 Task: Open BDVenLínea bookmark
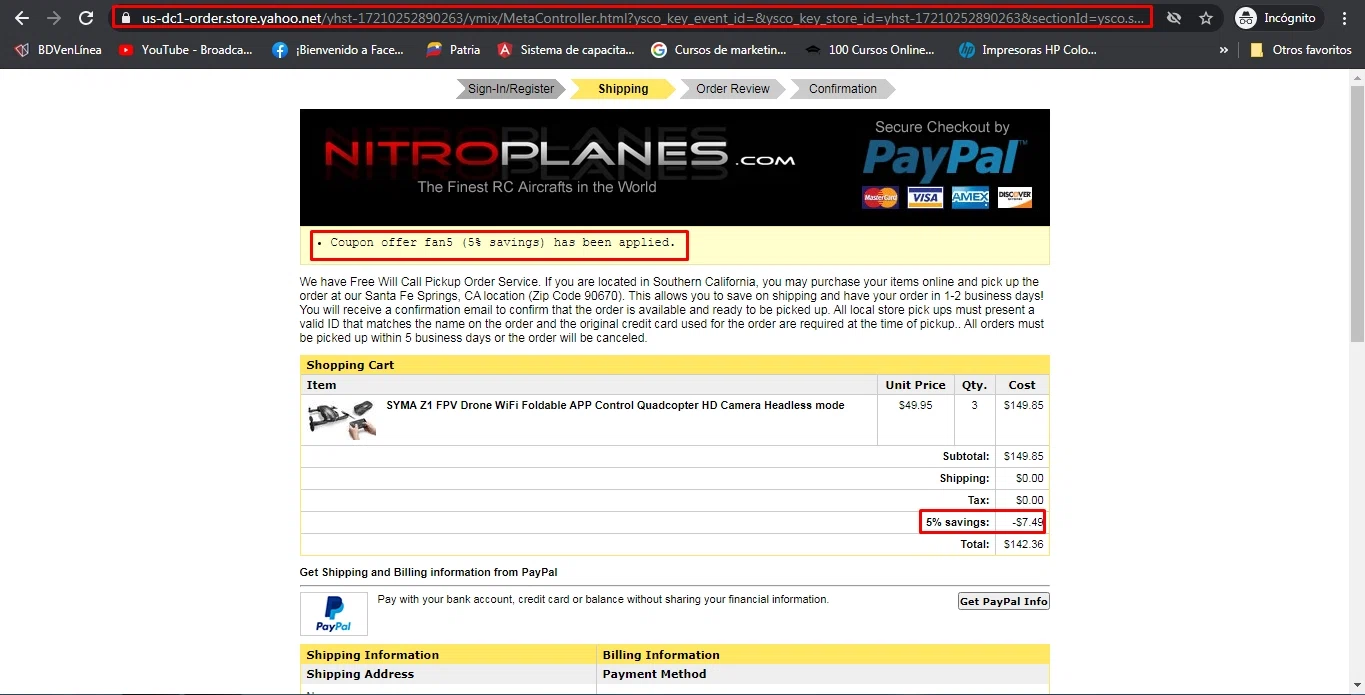[59, 49]
